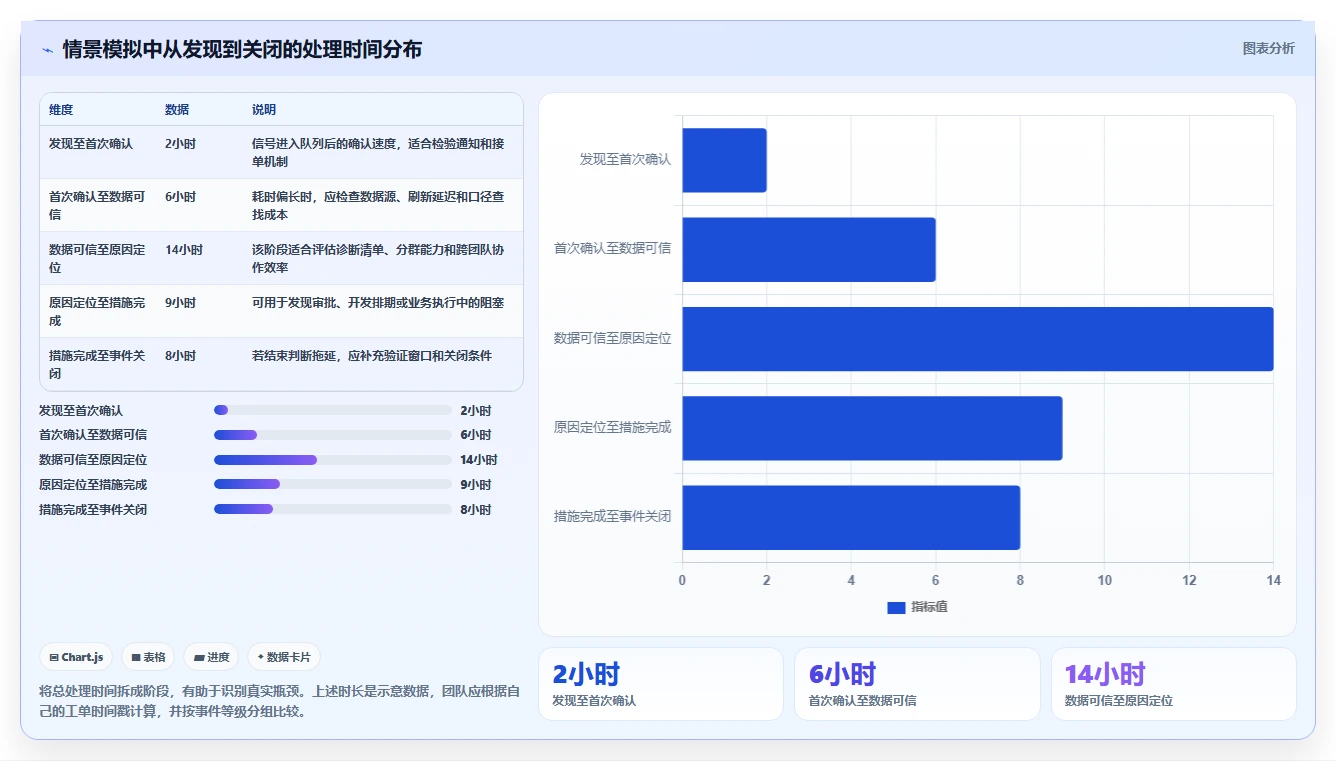The height and width of the screenshot is (761, 1336).
Task: Click the 指标值 legend color box
Action: pos(896,608)
